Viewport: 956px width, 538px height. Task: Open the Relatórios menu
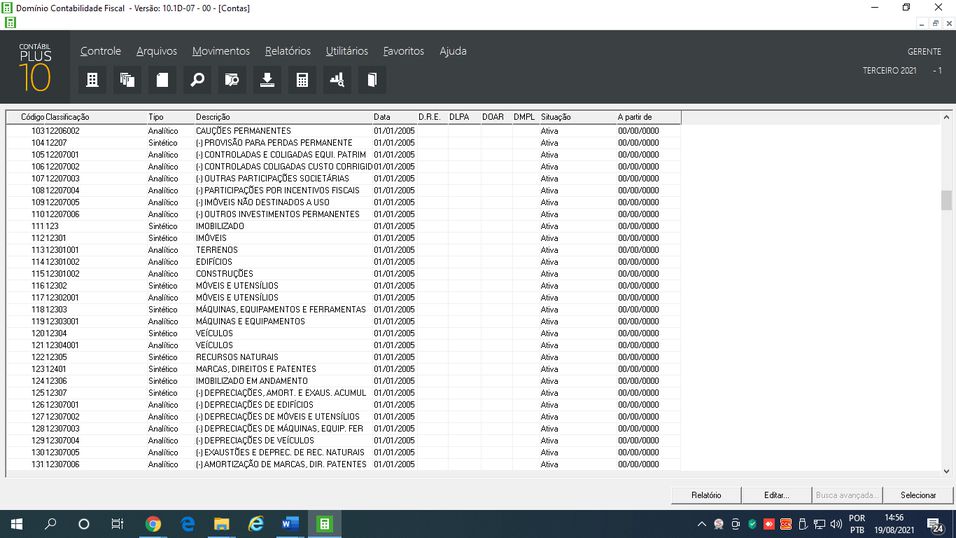click(287, 51)
